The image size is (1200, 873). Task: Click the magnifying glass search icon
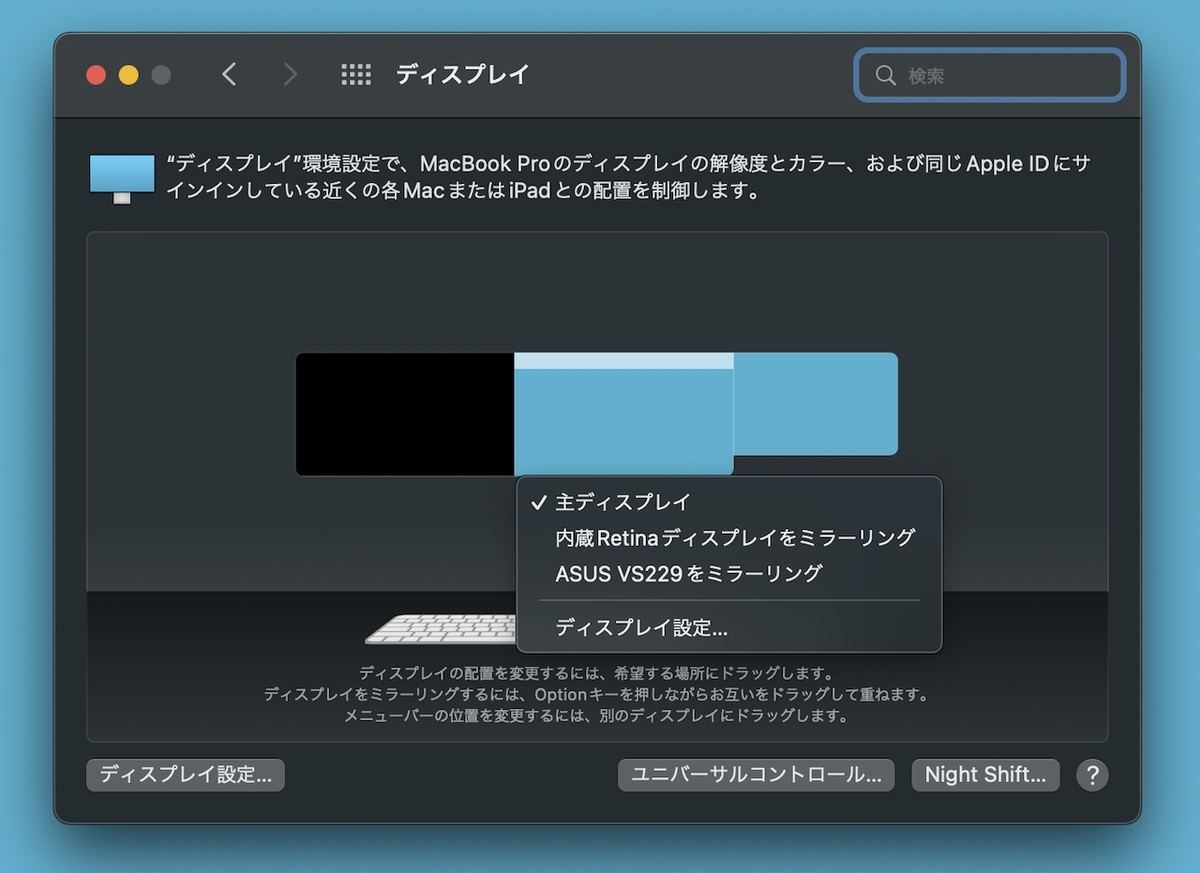[x=885, y=76]
